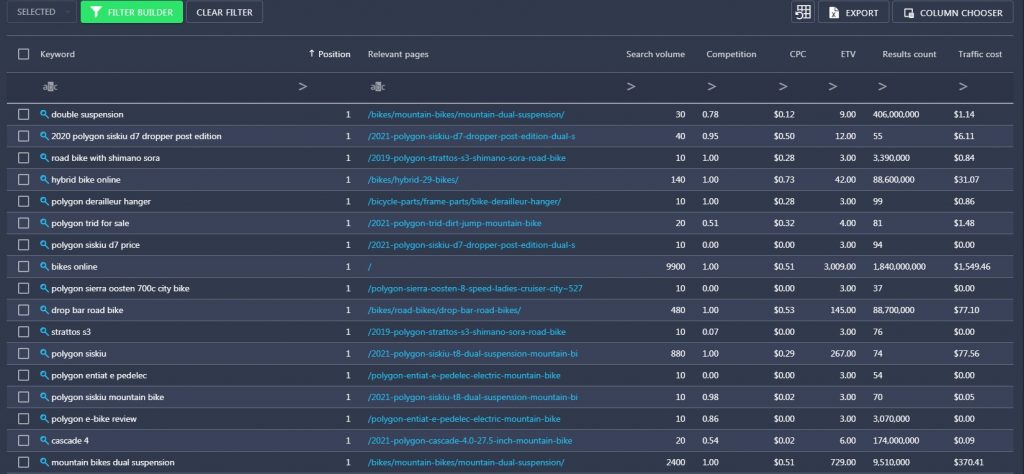Sort by Keyword column header

coord(57,54)
